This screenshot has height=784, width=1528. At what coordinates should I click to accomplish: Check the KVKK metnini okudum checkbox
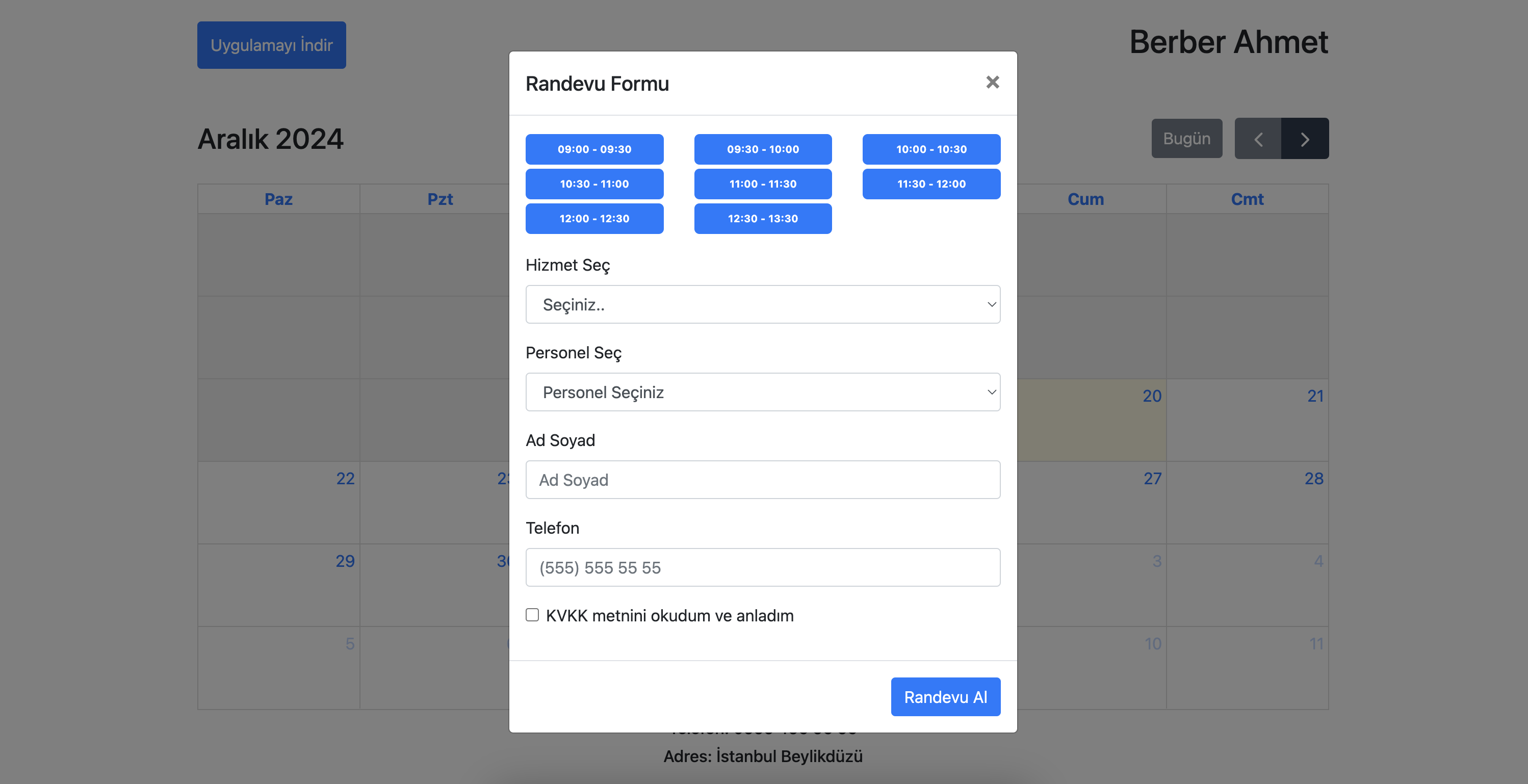click(x=532, y=615)
